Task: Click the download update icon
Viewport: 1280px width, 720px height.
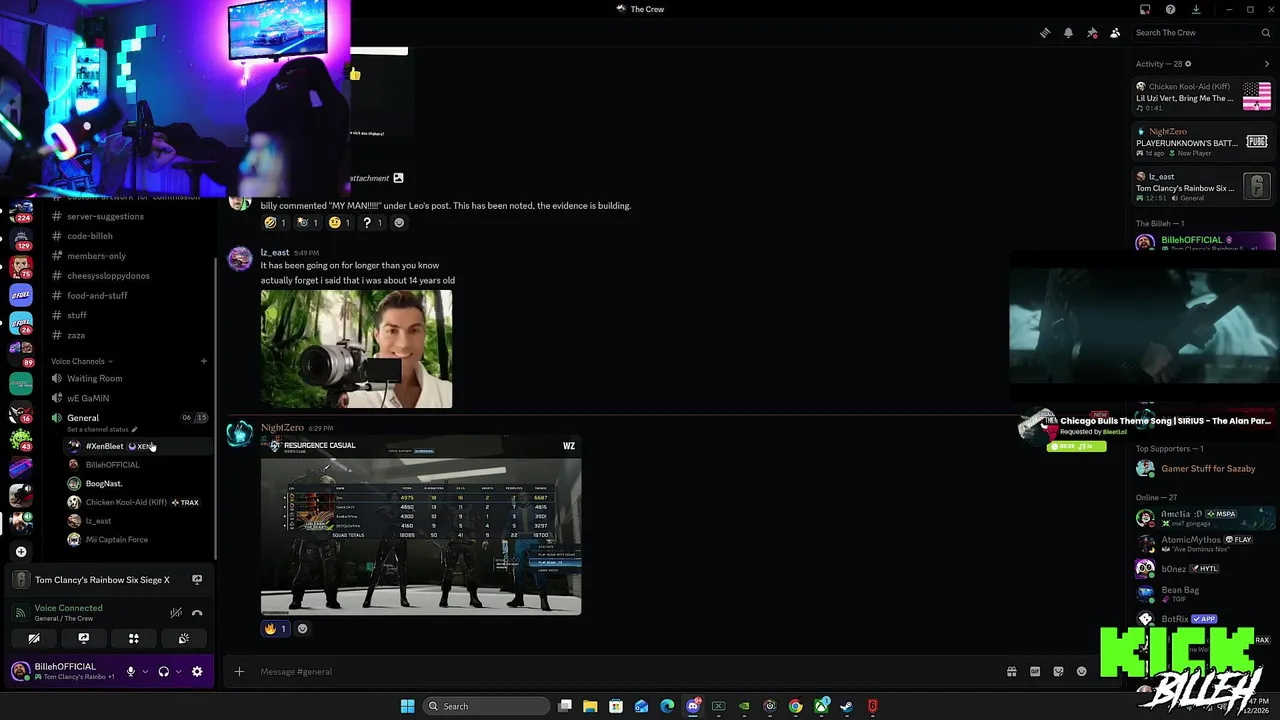Action: [x=1196, y=9]
